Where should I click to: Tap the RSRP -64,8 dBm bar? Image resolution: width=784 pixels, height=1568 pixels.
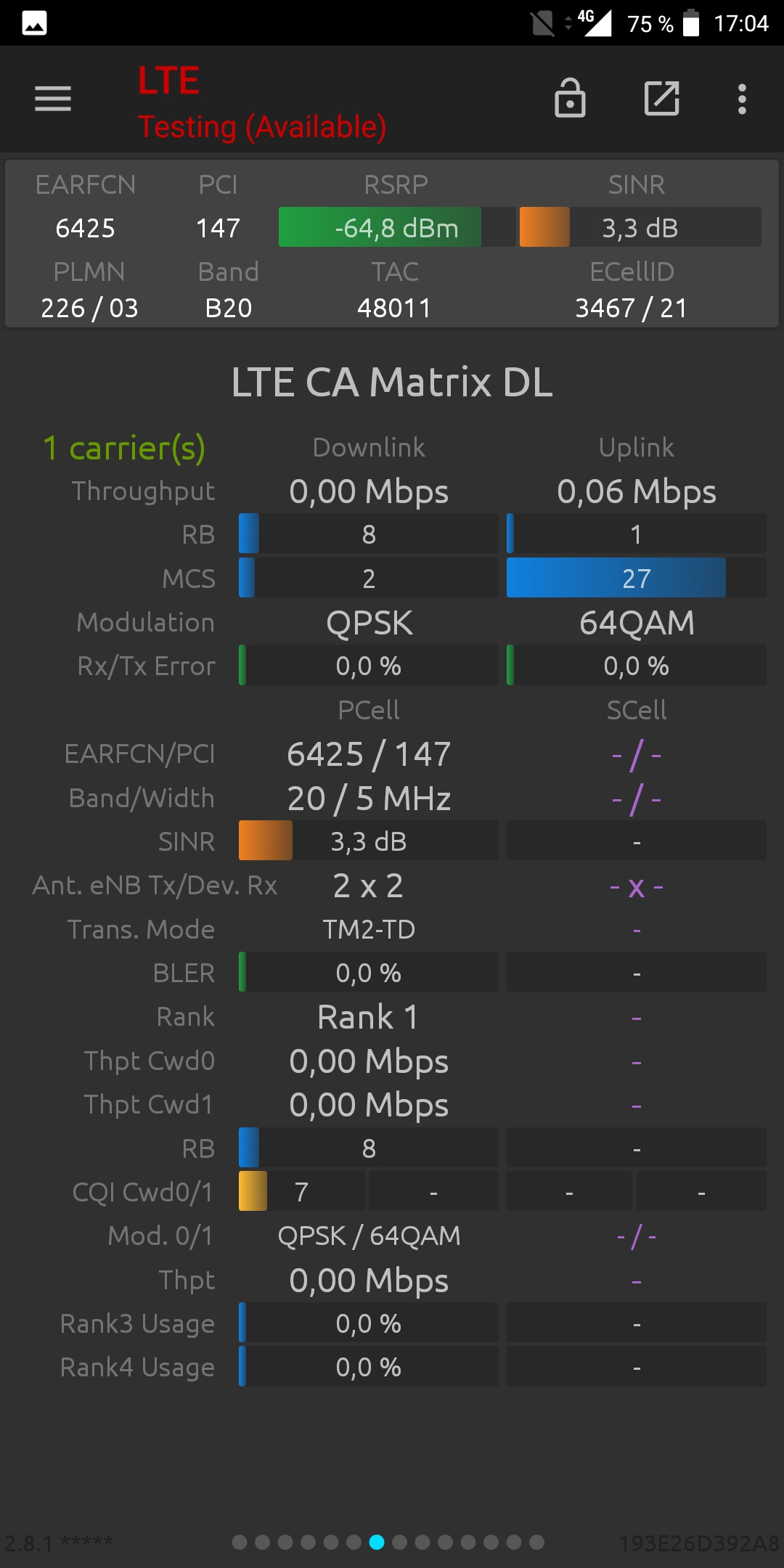click(x=396, y=227)
